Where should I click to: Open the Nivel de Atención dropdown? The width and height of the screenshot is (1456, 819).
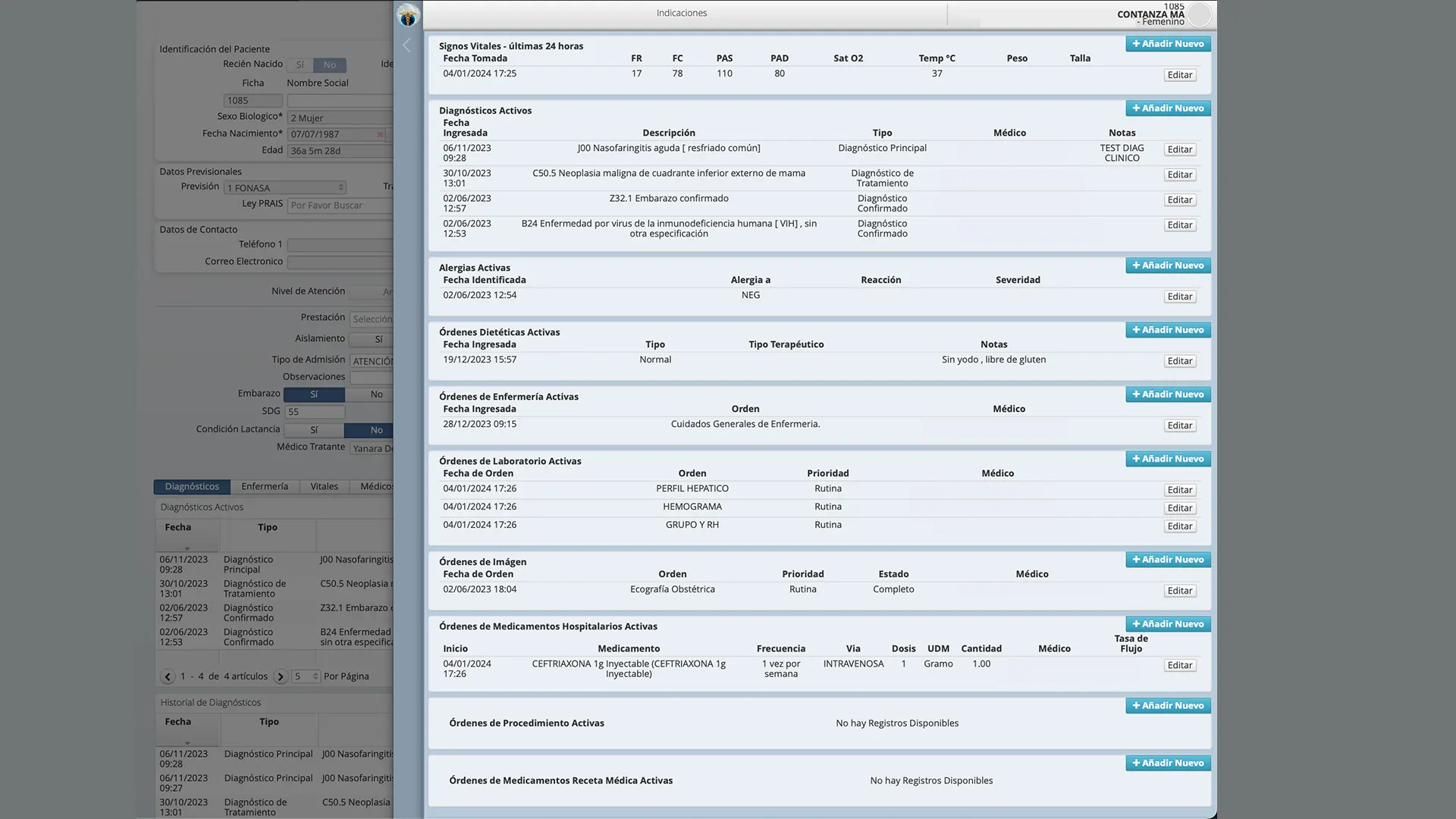tap(372, 292)
